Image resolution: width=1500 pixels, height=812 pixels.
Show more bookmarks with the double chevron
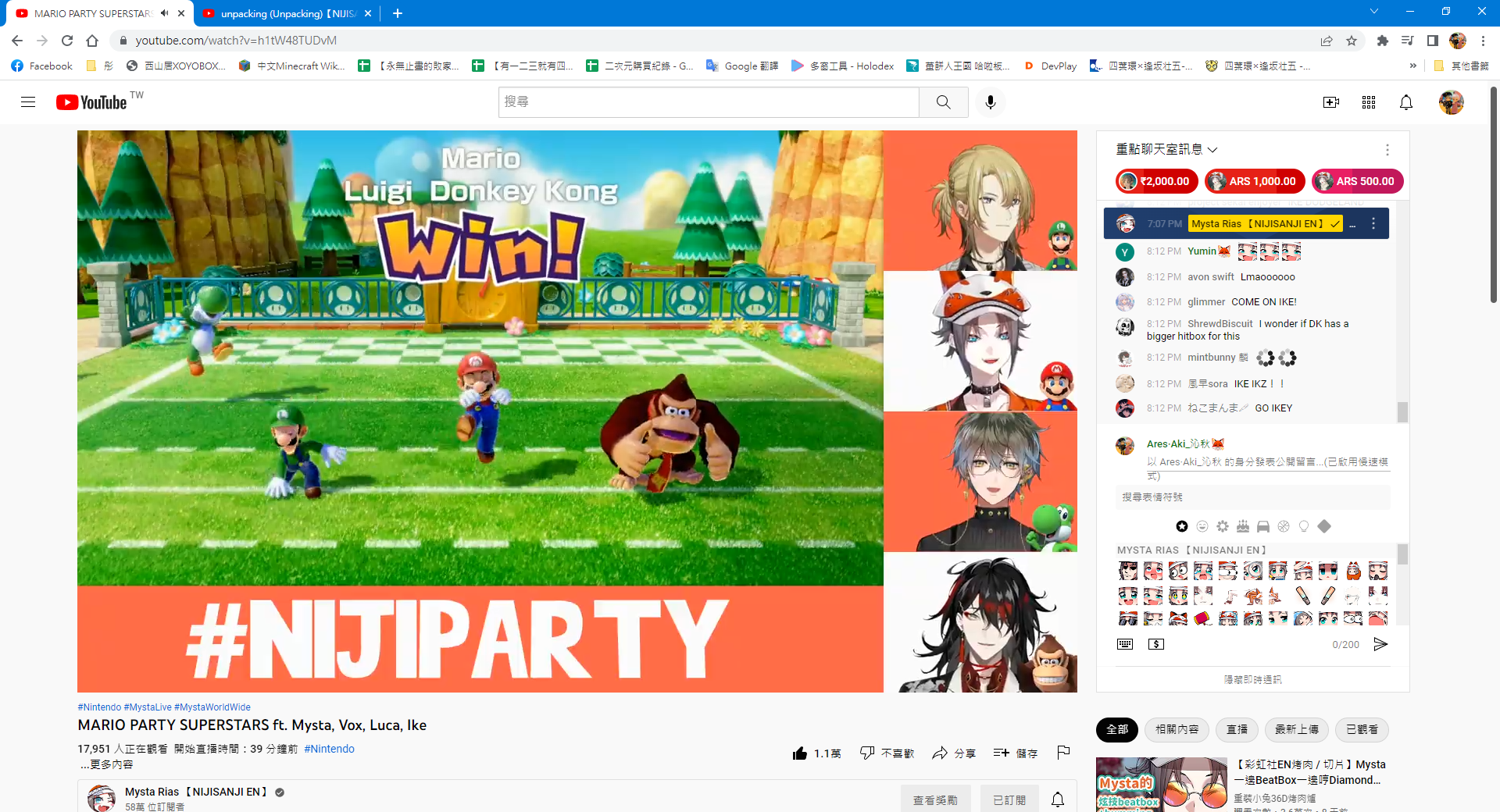[x=1412, y=66]
